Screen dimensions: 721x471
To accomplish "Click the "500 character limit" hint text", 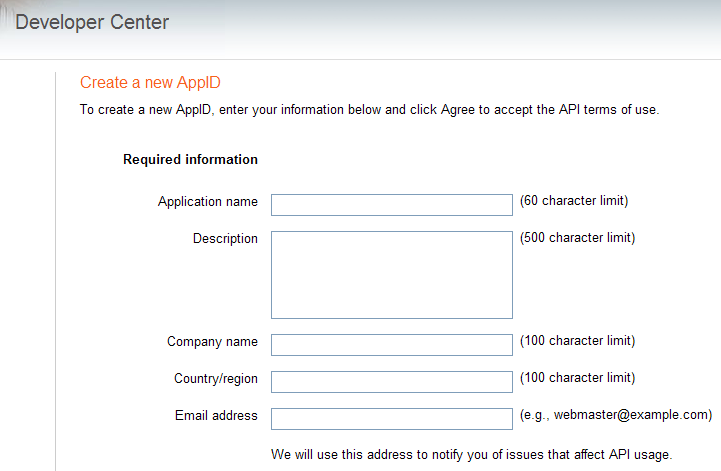I will tap(578, 238).
